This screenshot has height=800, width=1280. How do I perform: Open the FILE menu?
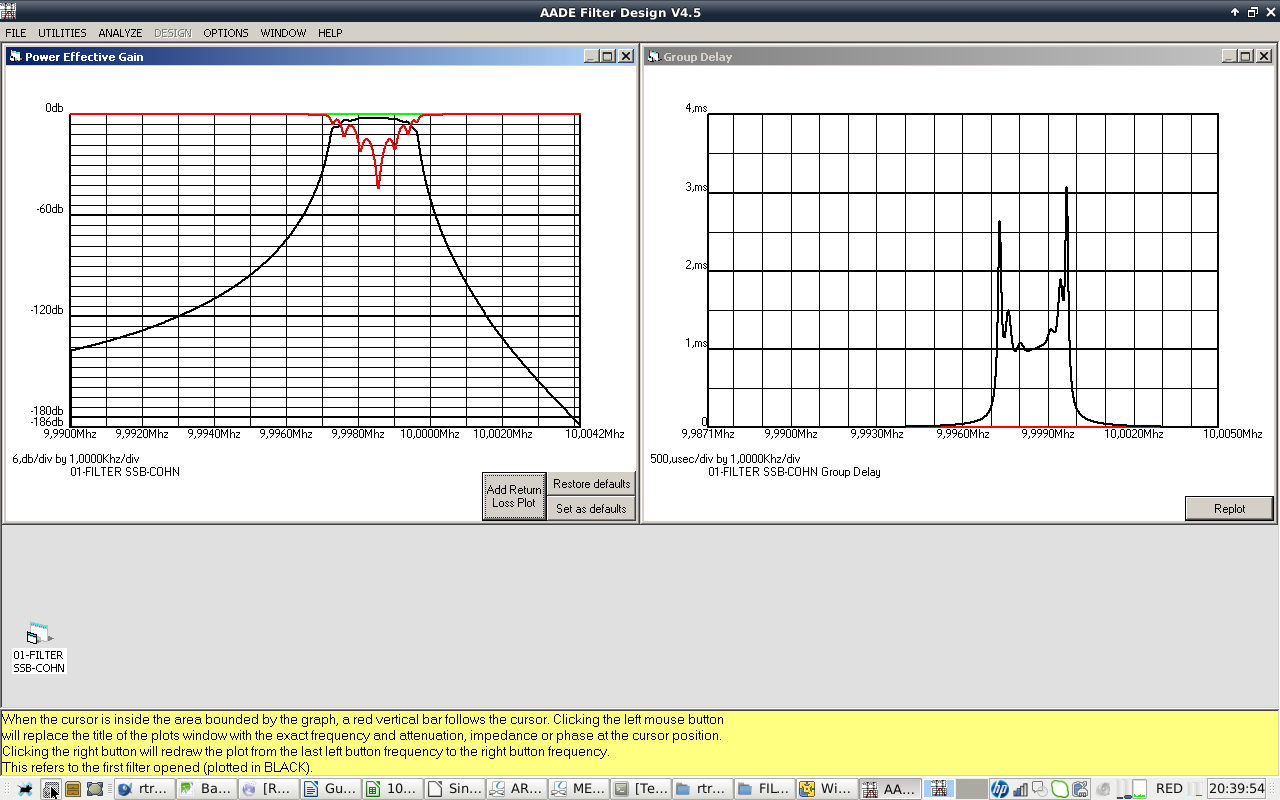coord(16,33)
